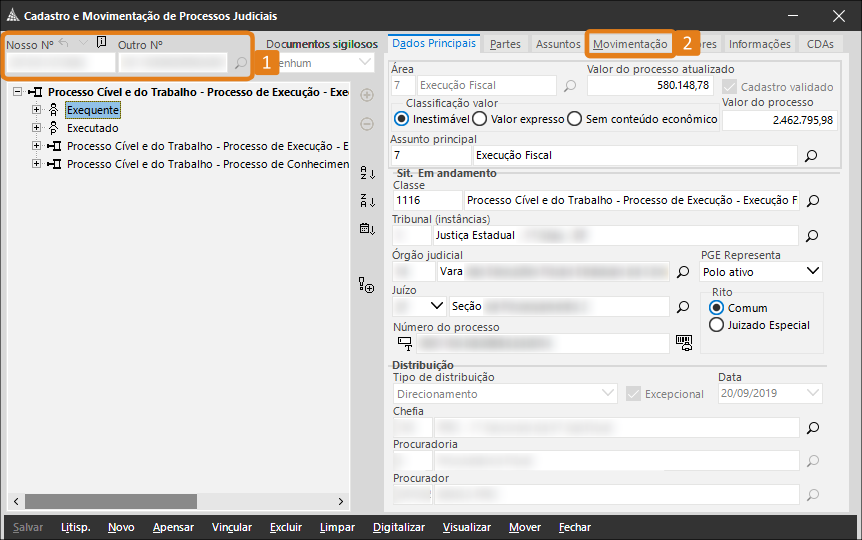
Task: Click the add linked process icon
Action: 366,287
